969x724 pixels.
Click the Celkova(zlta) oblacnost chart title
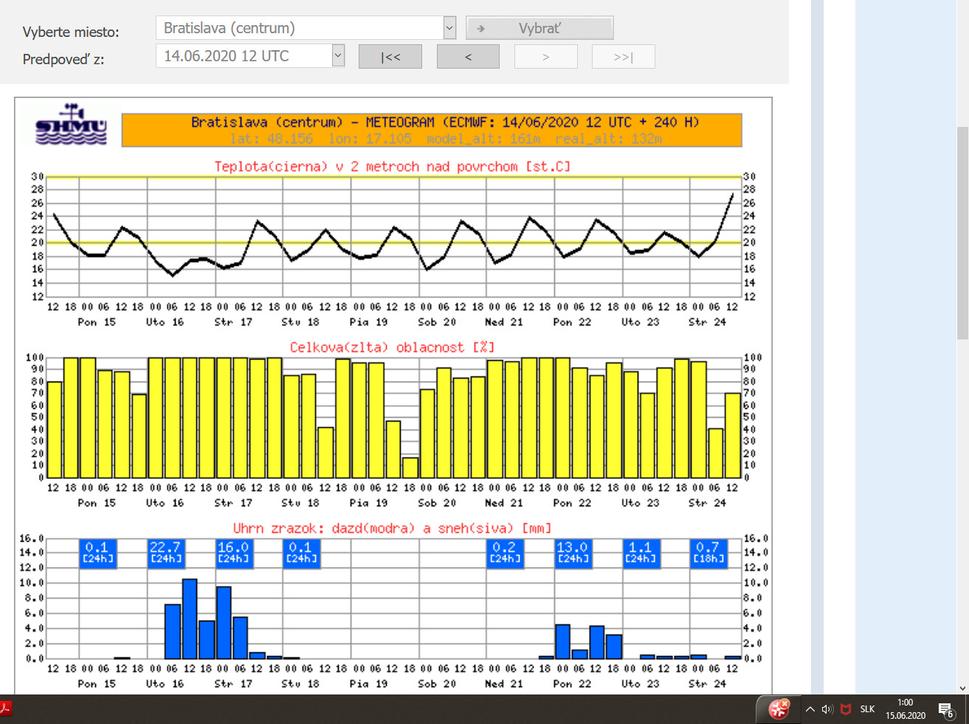[392, 348]
